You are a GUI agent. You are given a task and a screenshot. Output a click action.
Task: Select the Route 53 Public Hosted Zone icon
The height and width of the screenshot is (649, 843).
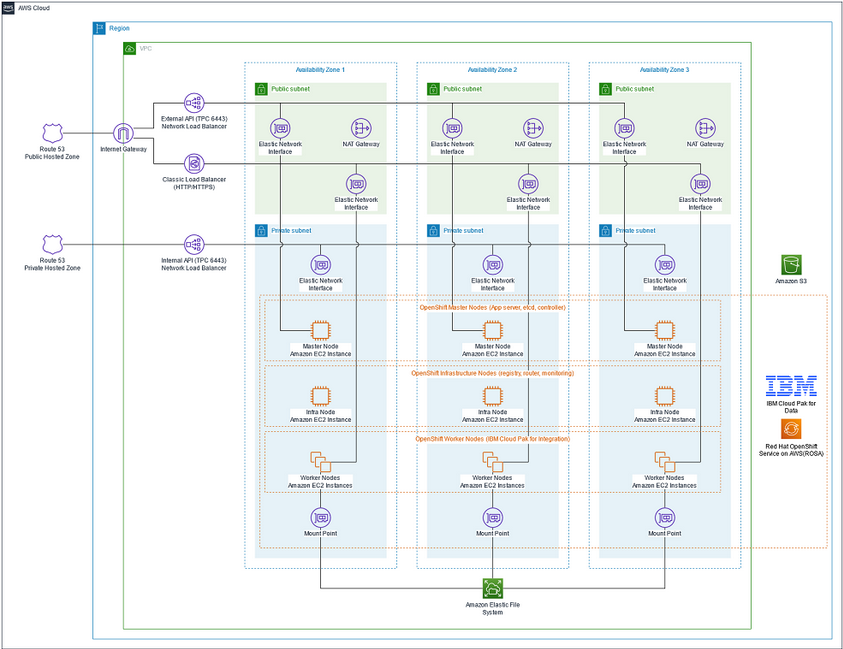point(53,133)
